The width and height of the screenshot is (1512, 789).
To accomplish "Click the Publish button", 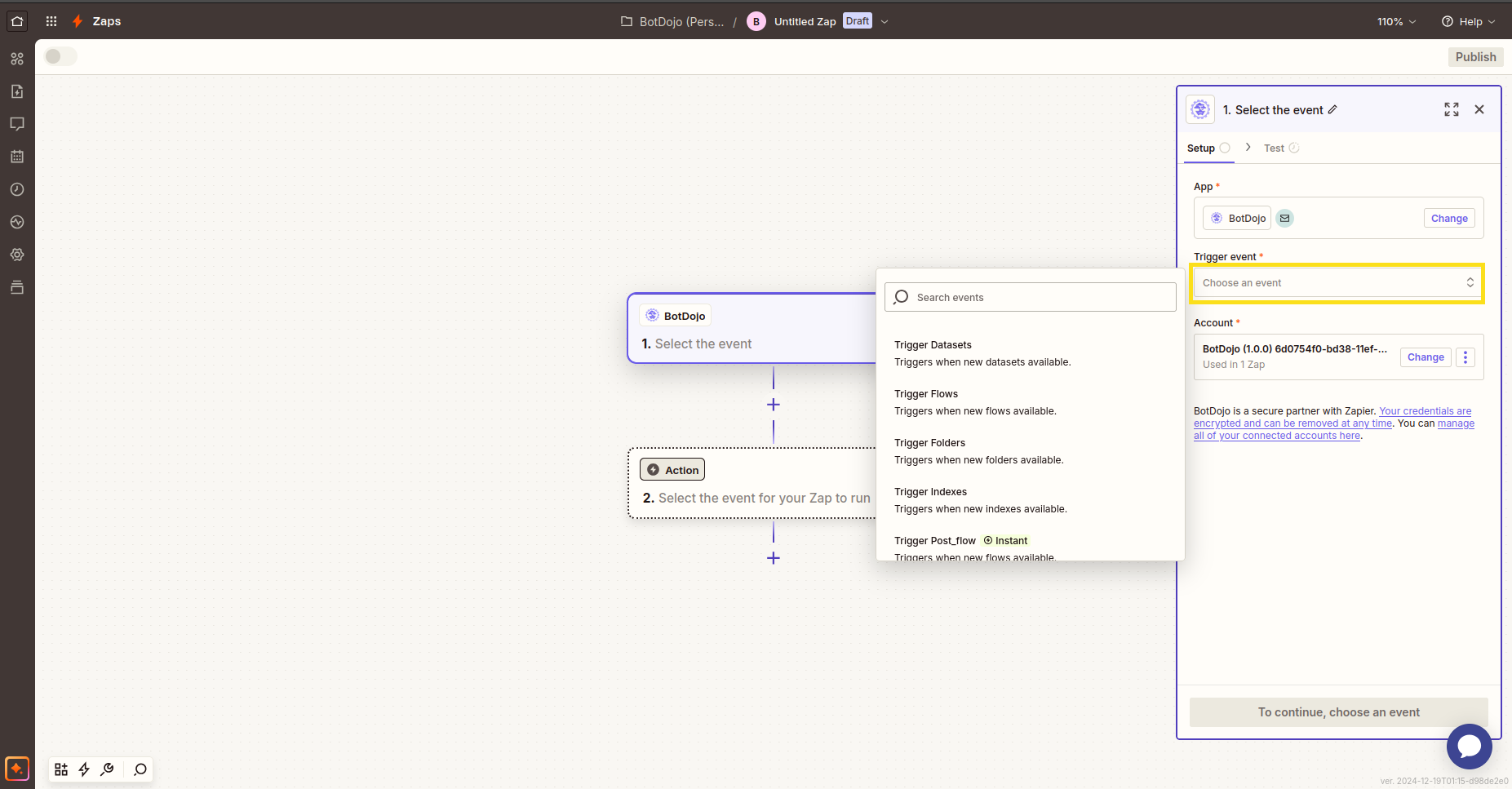I will [x=1475, y=56].
